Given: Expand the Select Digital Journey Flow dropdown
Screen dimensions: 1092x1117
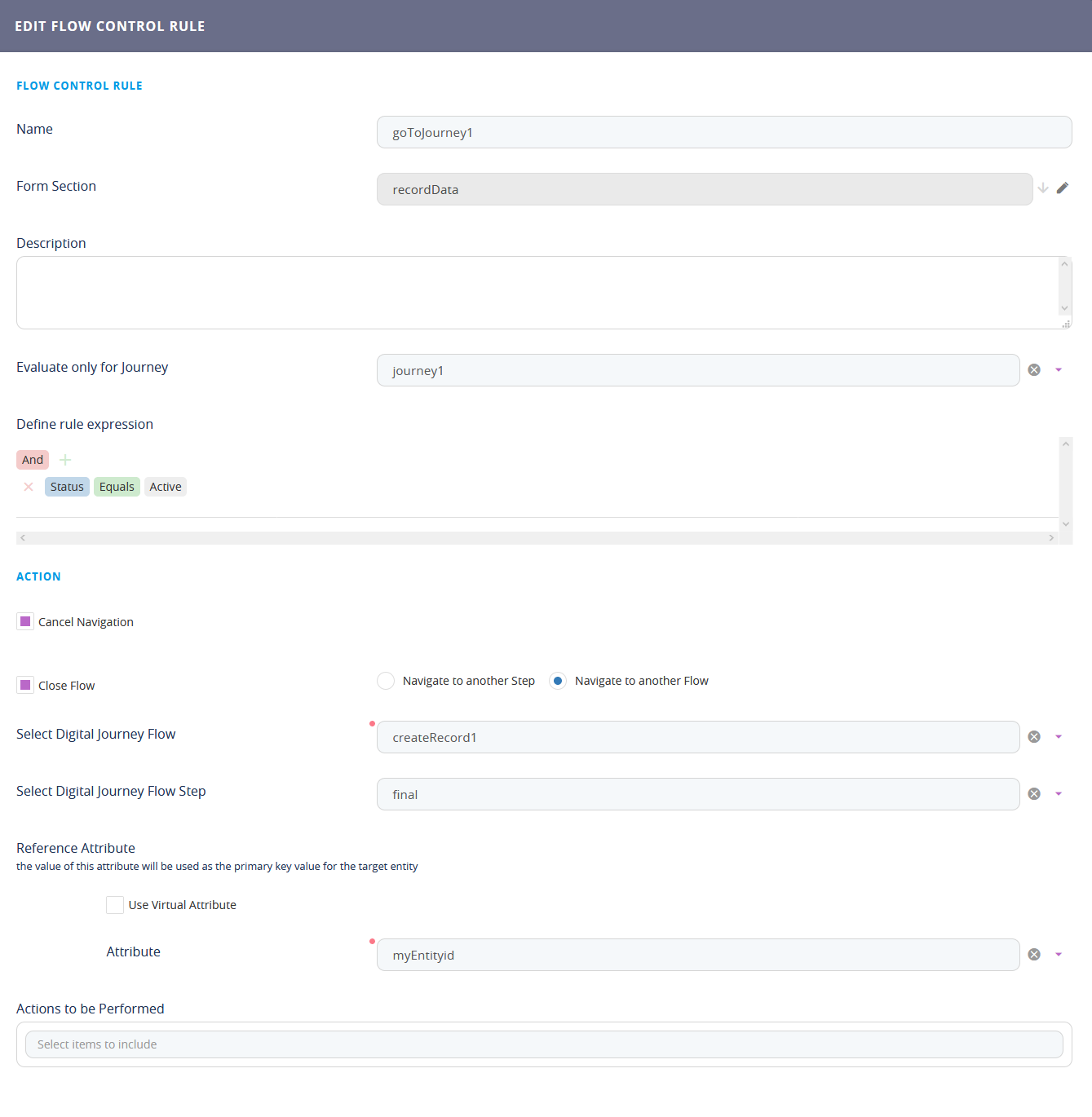Looking at the screenshot, I should (x=1059, y=737).
